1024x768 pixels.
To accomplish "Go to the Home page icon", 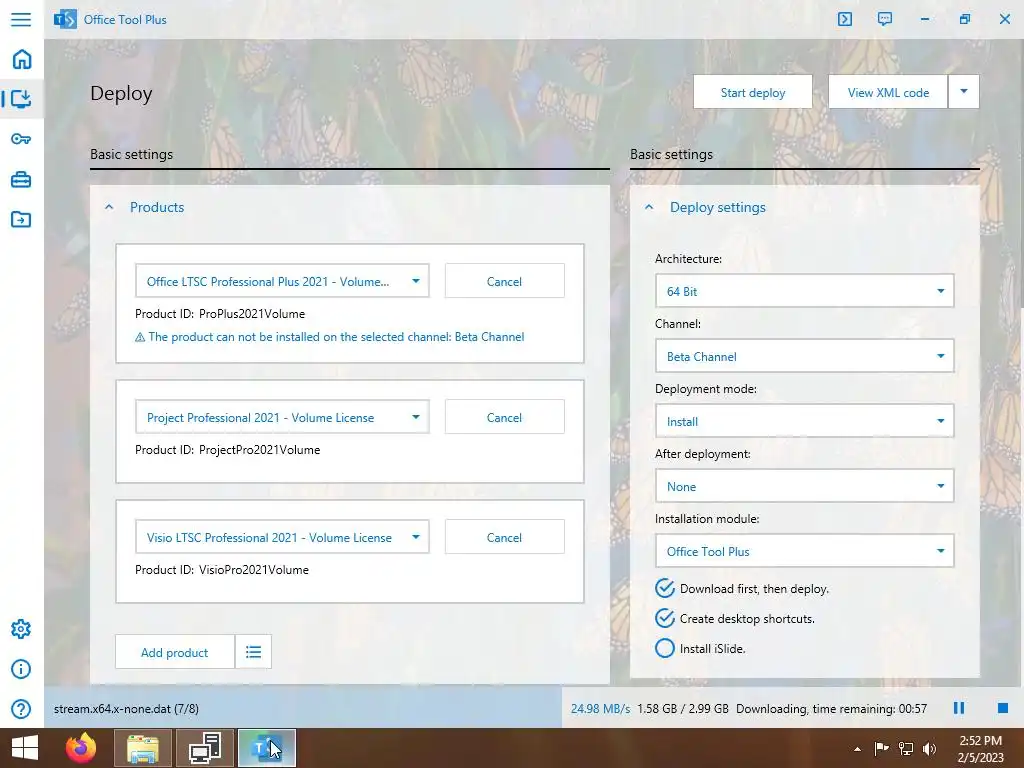I will (22, 59).
